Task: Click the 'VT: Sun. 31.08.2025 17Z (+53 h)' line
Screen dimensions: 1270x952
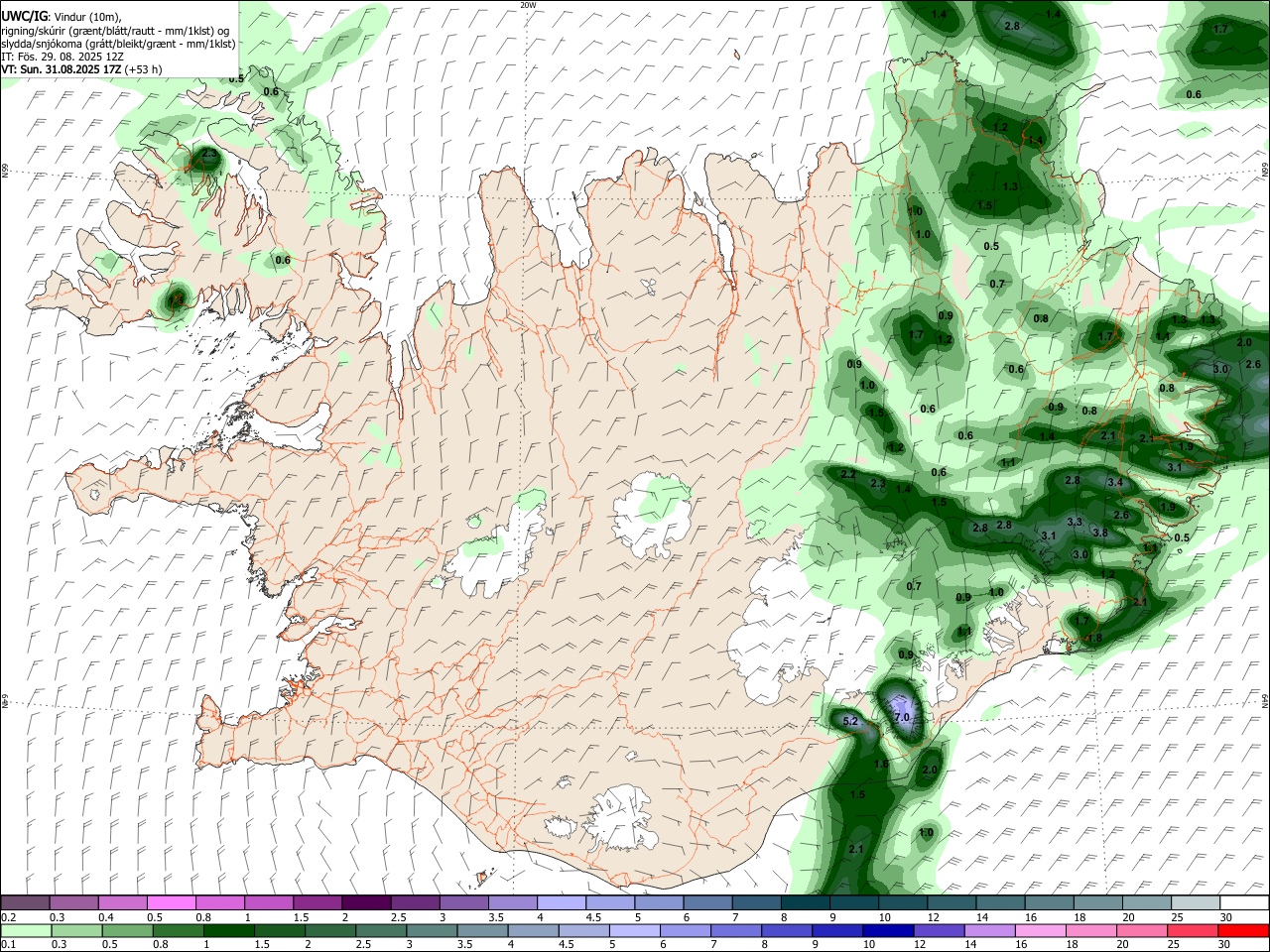Action: click(81, 69)
